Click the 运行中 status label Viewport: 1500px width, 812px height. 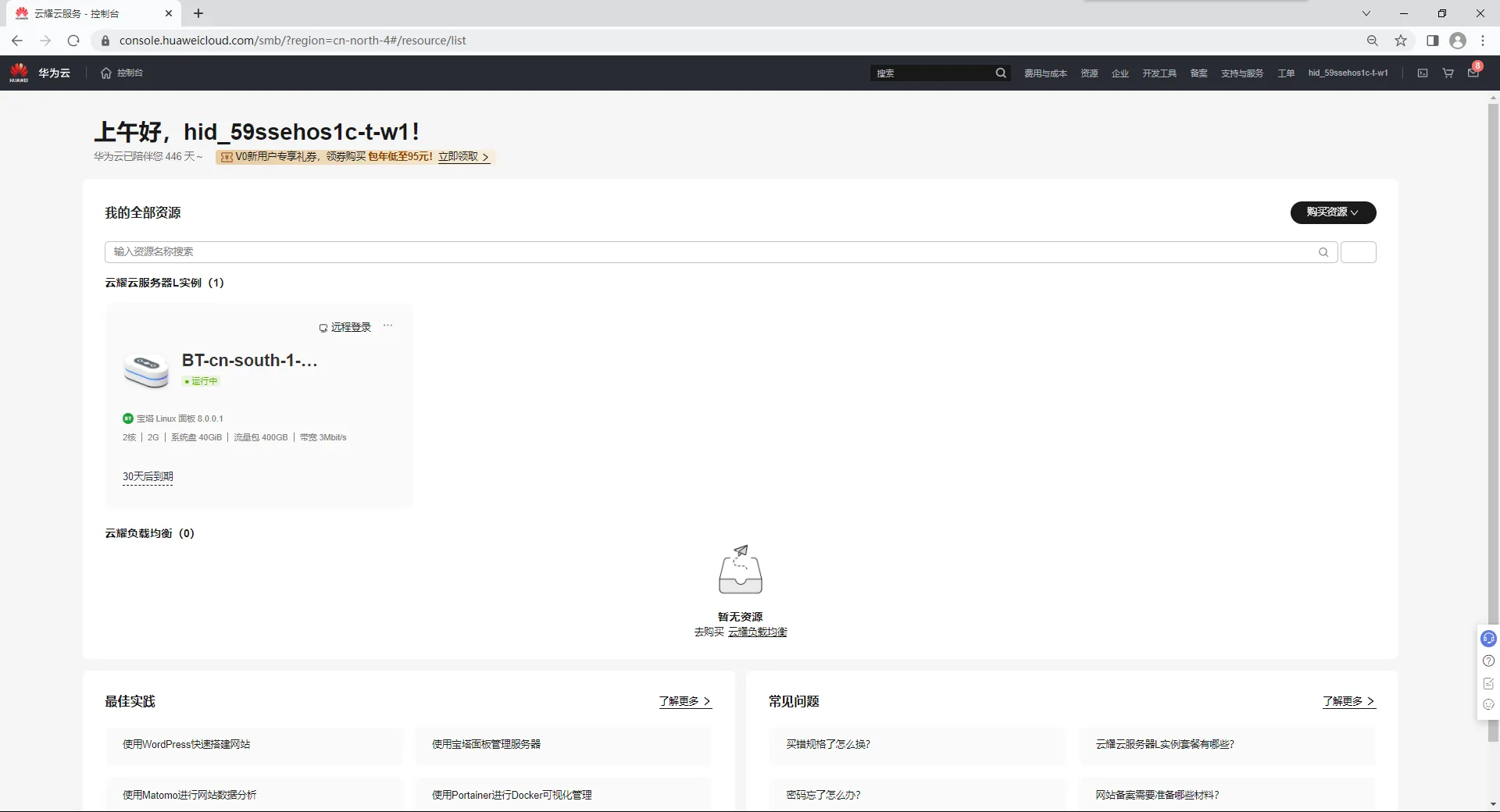[x=201, y=381]
